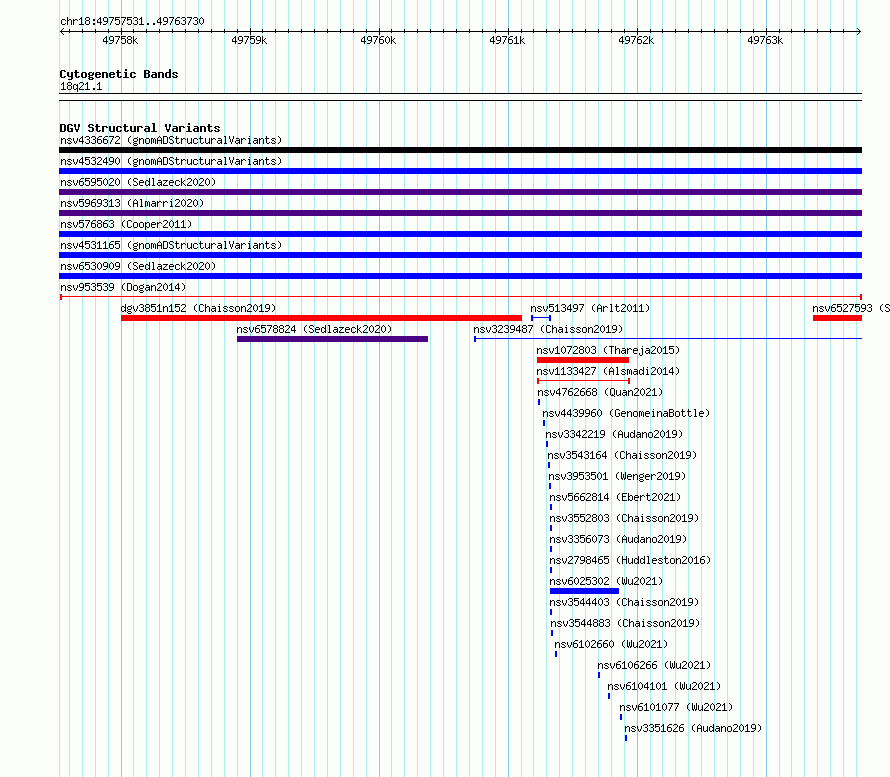Viewport: 890px width, 777px height.
Task: Select the dgv3851n152 Chaisson2019 label
Action: coord(198,308)
